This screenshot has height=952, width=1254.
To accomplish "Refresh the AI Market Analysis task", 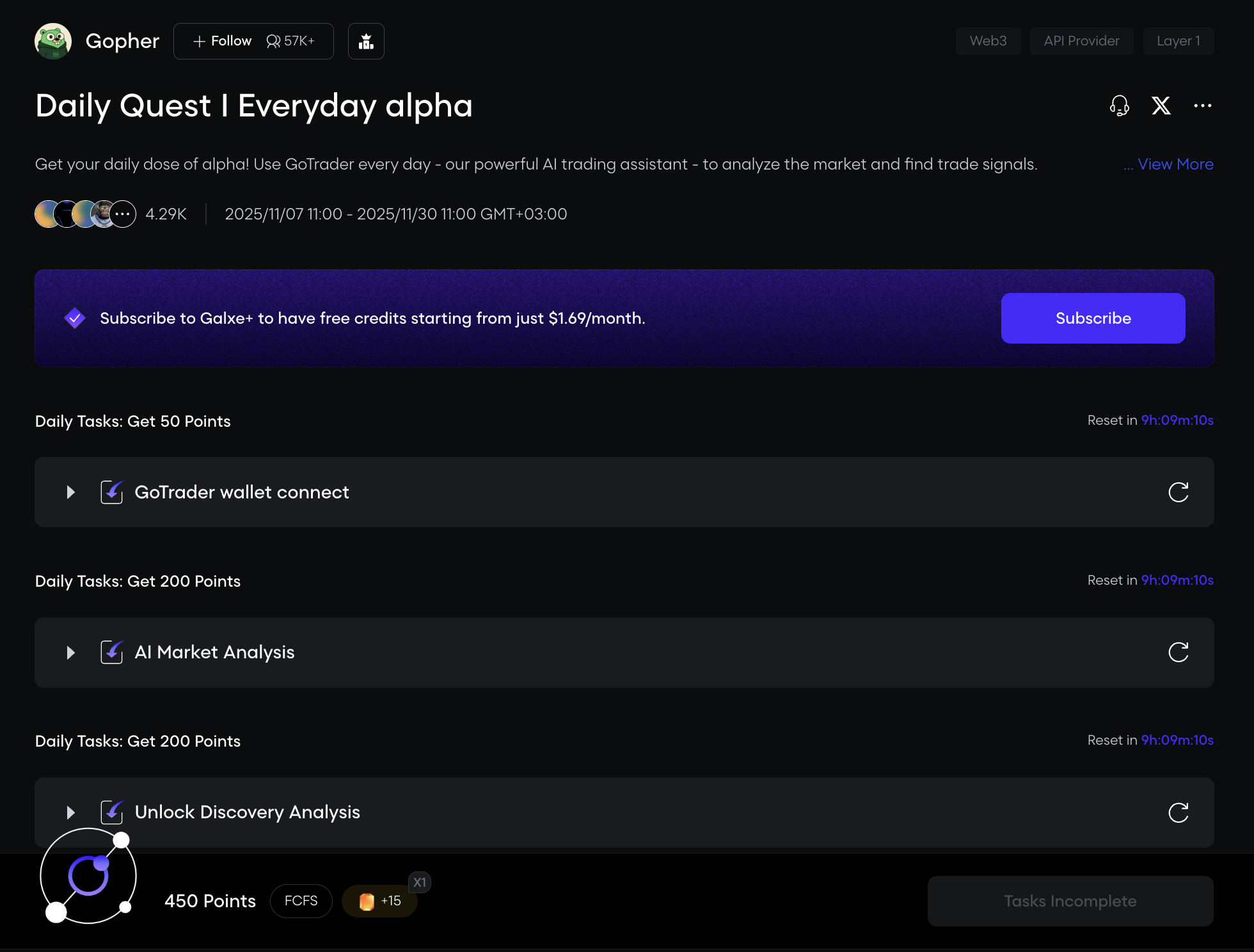I will point(1178,653).
